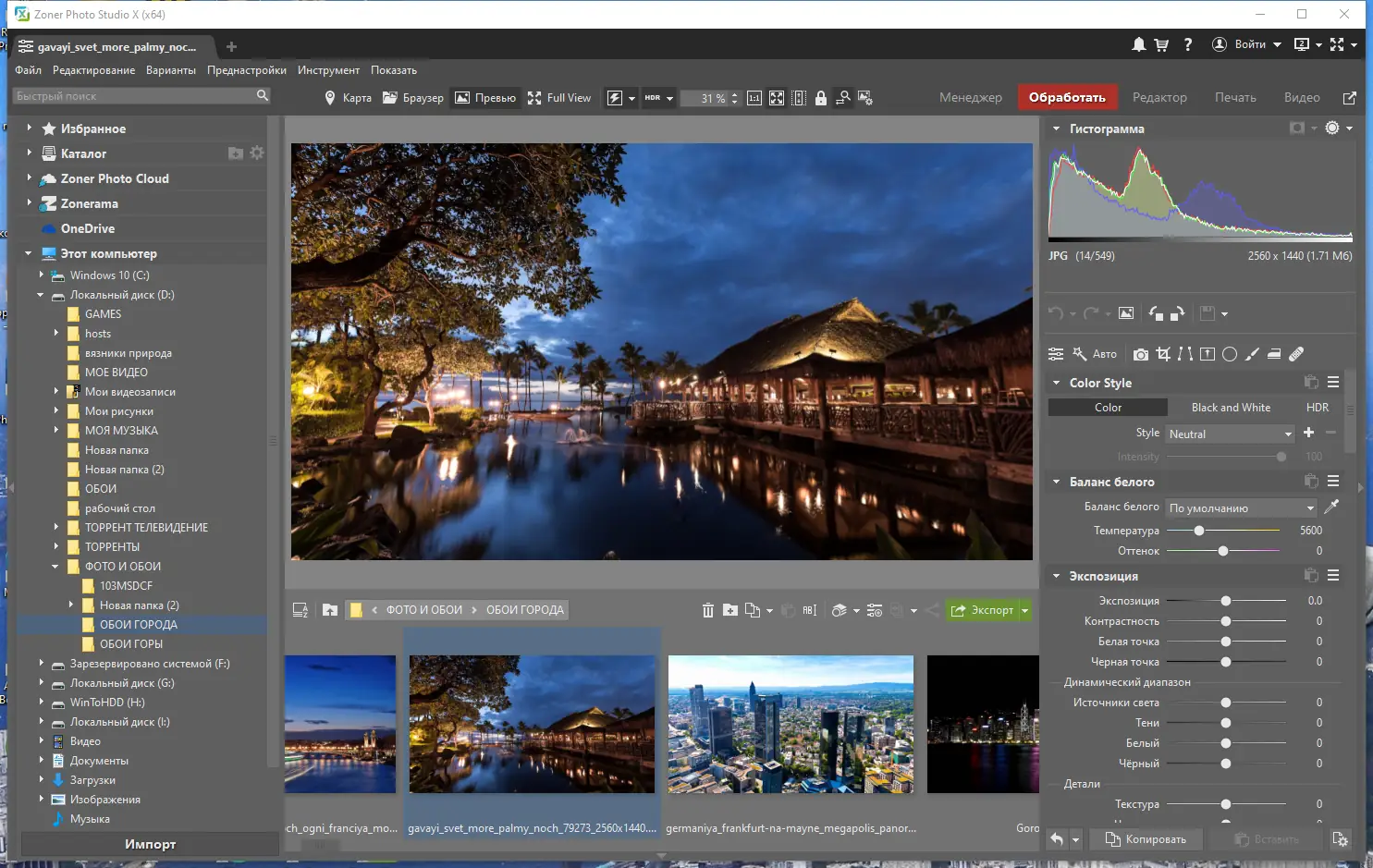Click the green Экспорт button
The height and width of the screenshot is (868, 1373).
pyautogui.click(x=981, y=610)
